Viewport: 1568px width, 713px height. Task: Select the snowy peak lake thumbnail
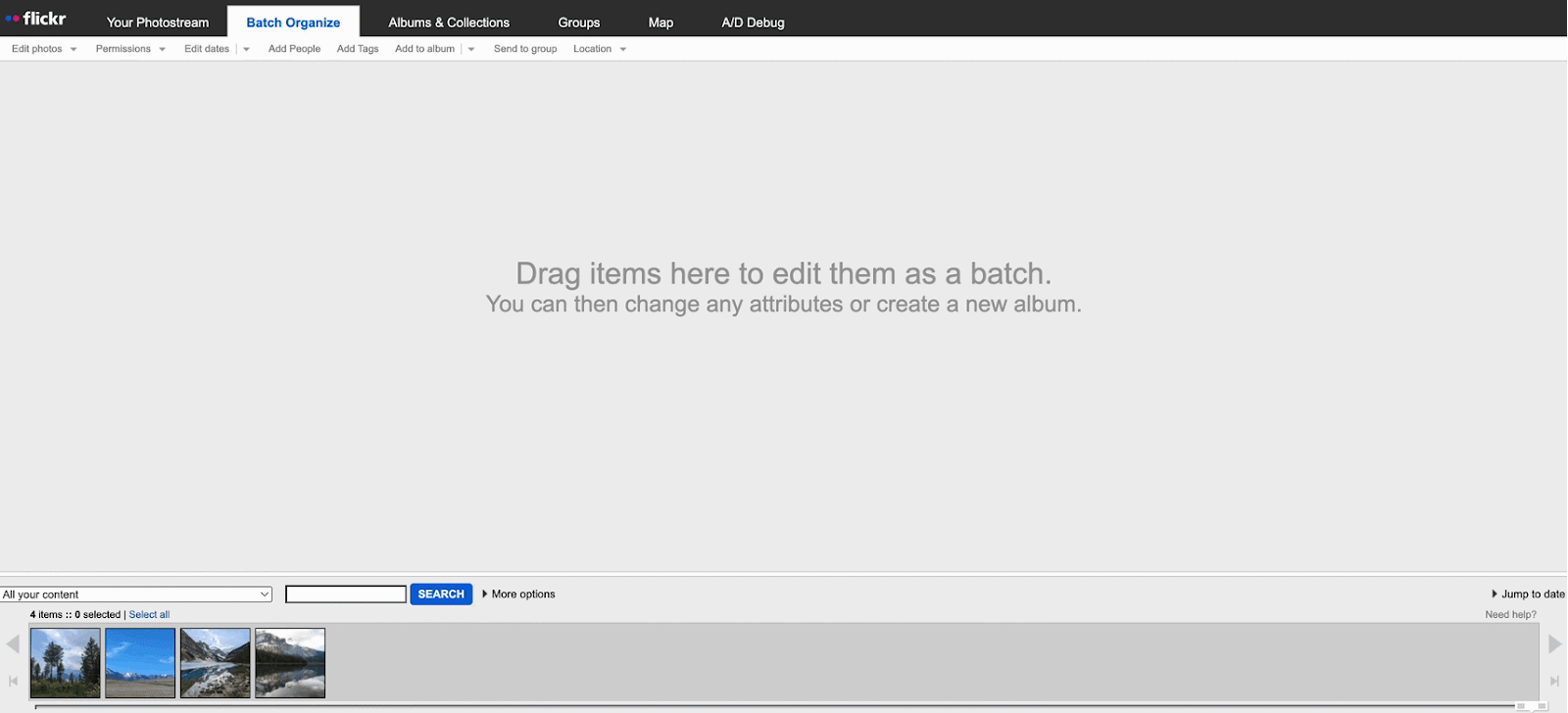[x=290, y=663]
